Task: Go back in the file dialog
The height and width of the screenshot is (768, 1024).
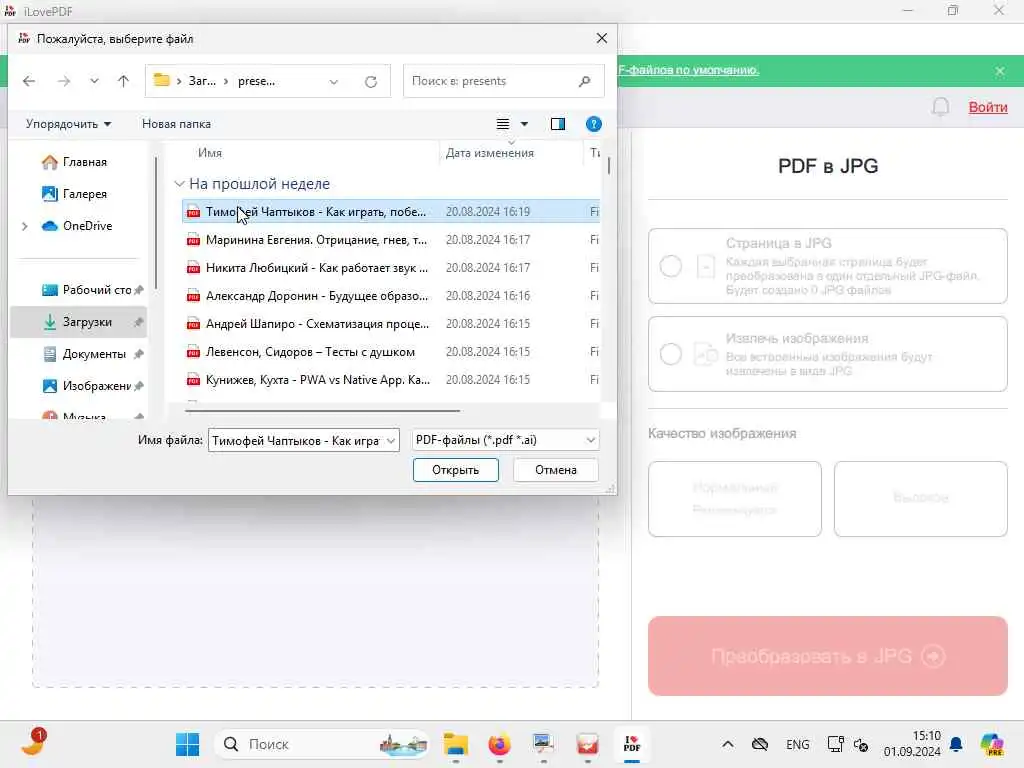Action: pyautogui.click(x=29, y=81)
